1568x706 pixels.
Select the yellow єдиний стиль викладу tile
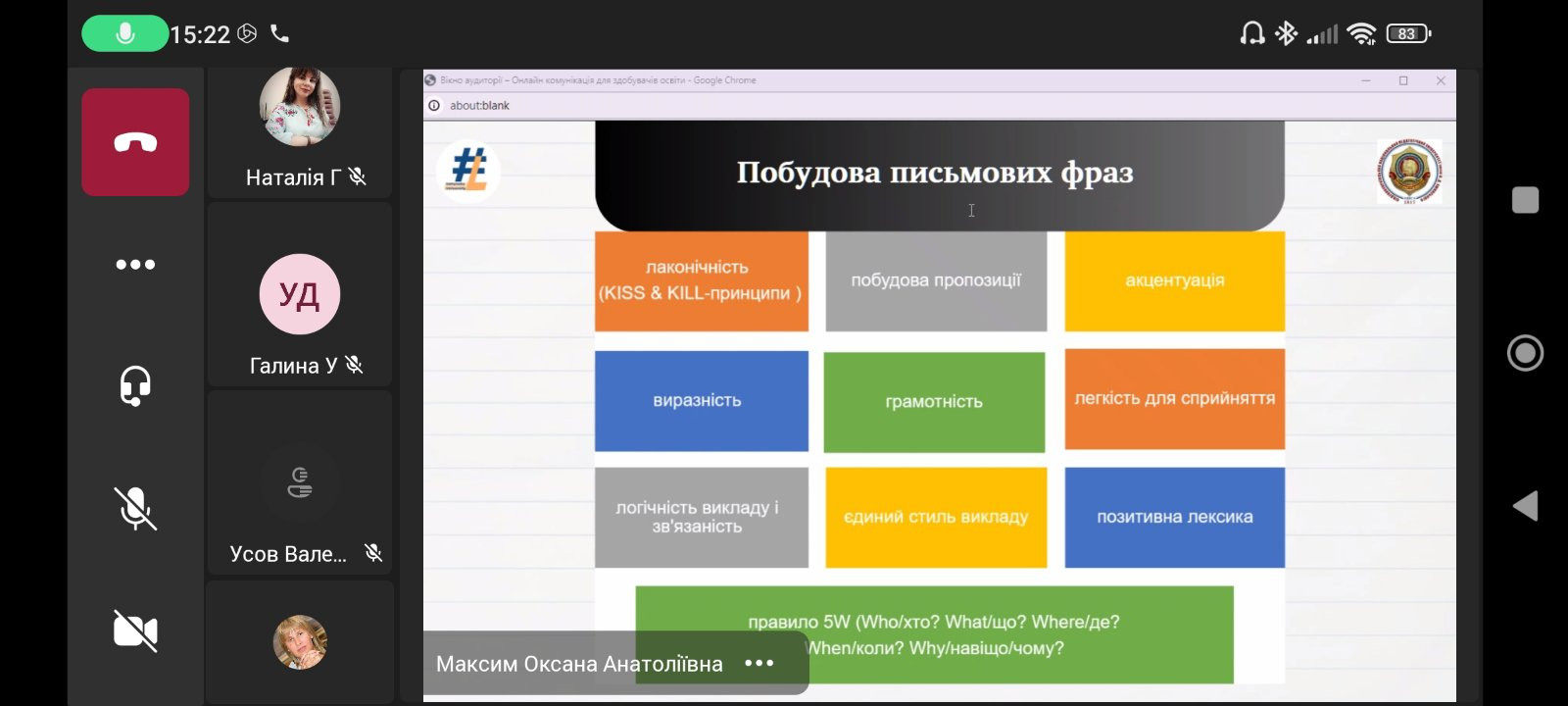point(936,517)
